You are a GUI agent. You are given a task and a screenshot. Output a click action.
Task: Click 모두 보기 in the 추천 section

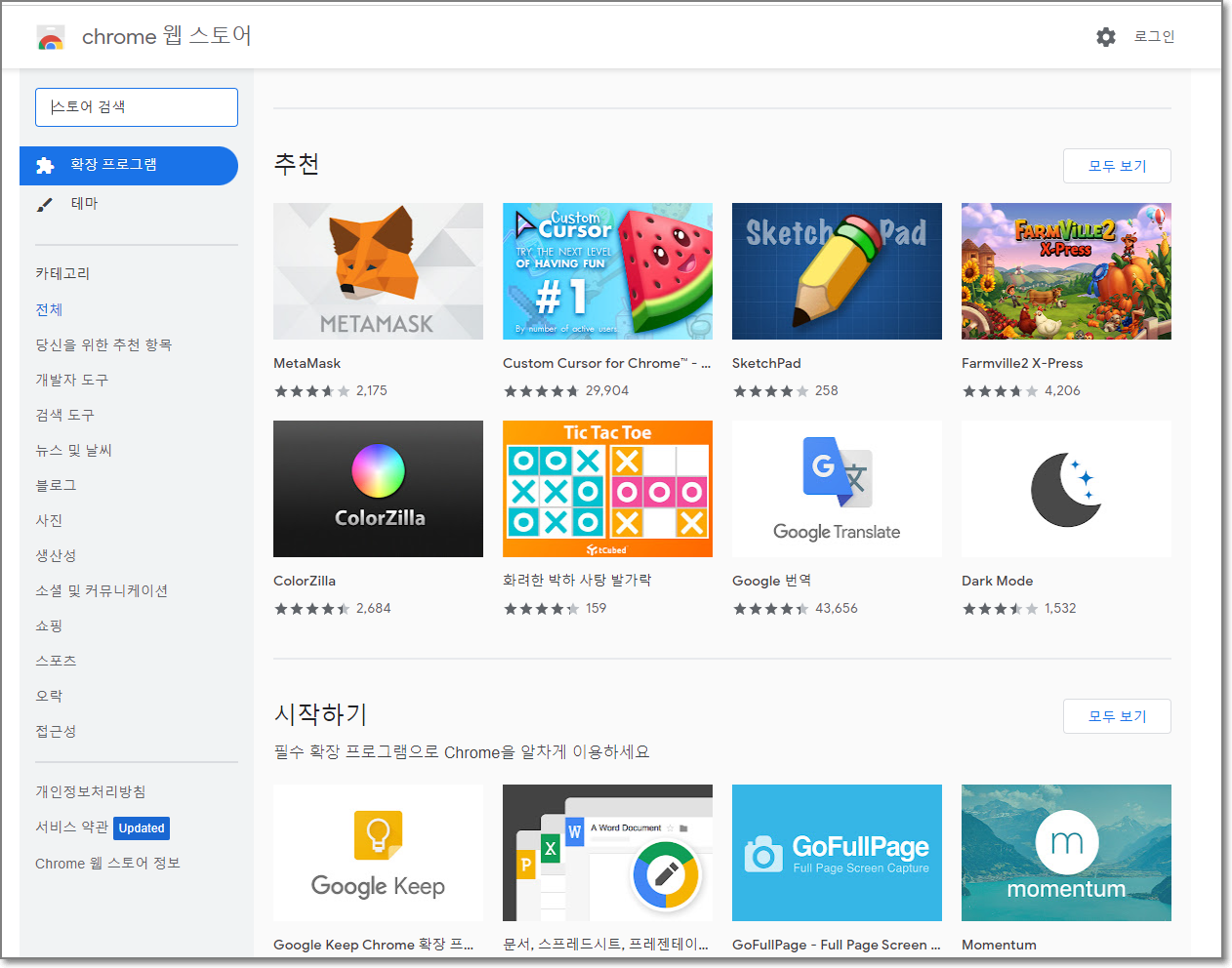[x=1117, y=166]
